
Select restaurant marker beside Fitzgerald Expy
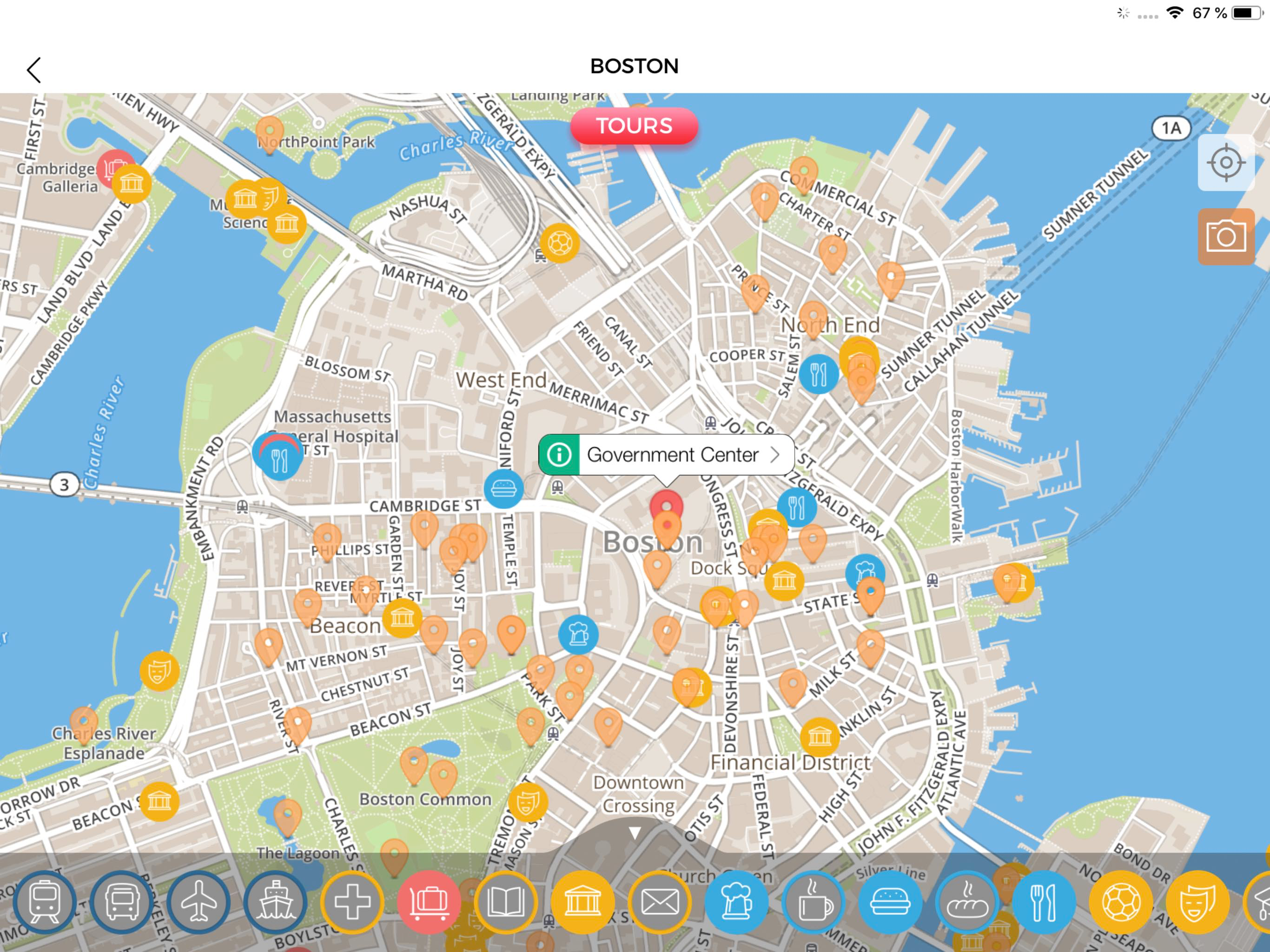tap(797, 508)
